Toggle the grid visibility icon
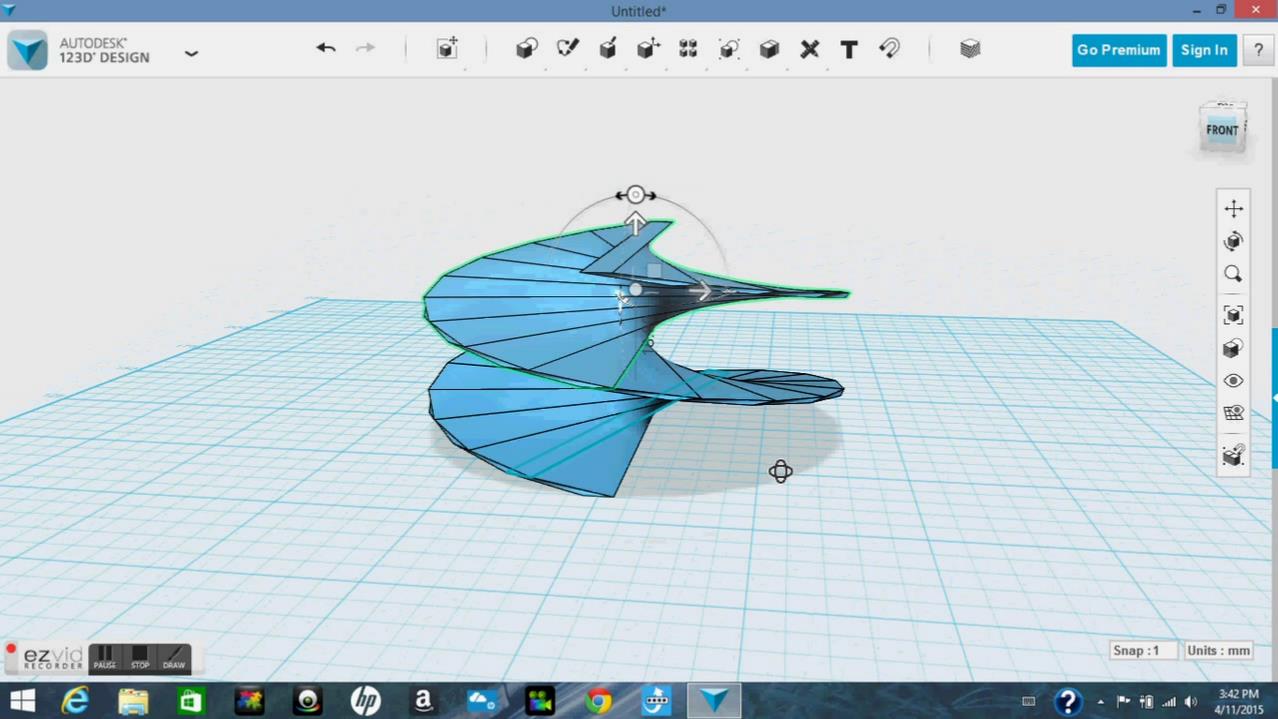 1233,413
